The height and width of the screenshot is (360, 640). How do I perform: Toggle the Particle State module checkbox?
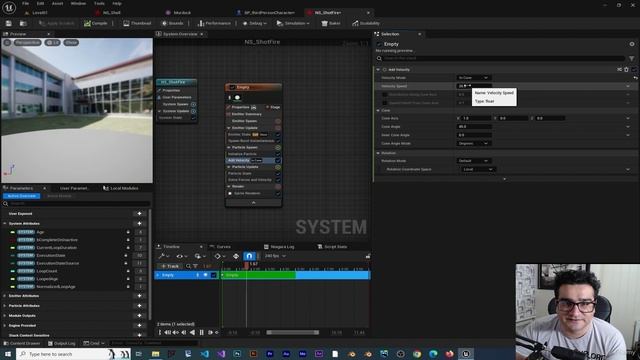pos(278,173)
